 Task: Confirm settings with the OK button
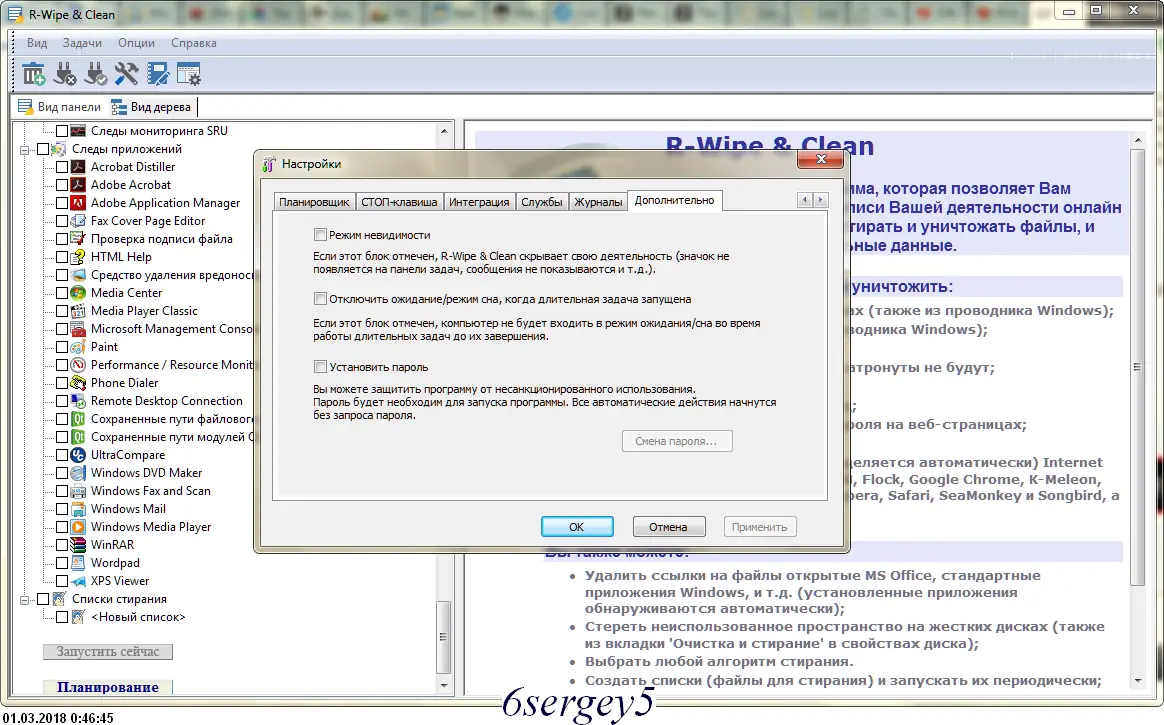pos(577,527)
